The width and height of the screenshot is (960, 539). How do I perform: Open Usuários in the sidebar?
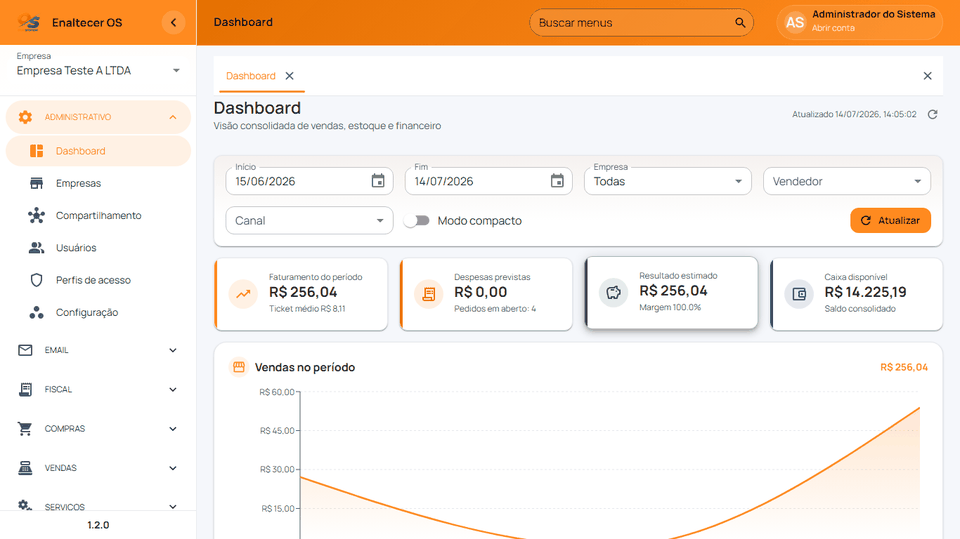(x=98, y=247)
